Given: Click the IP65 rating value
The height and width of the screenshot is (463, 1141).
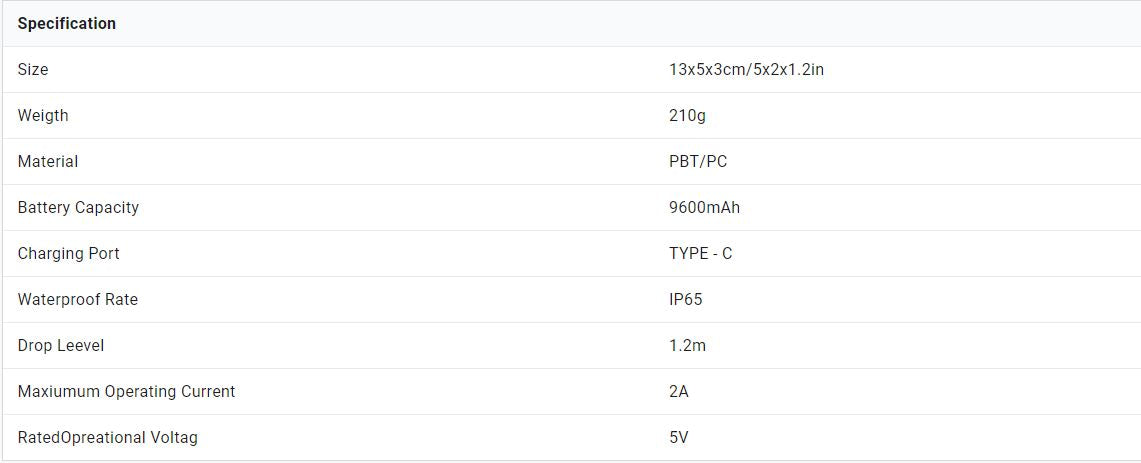Looking at the screenshot, I should pos(686,299).
